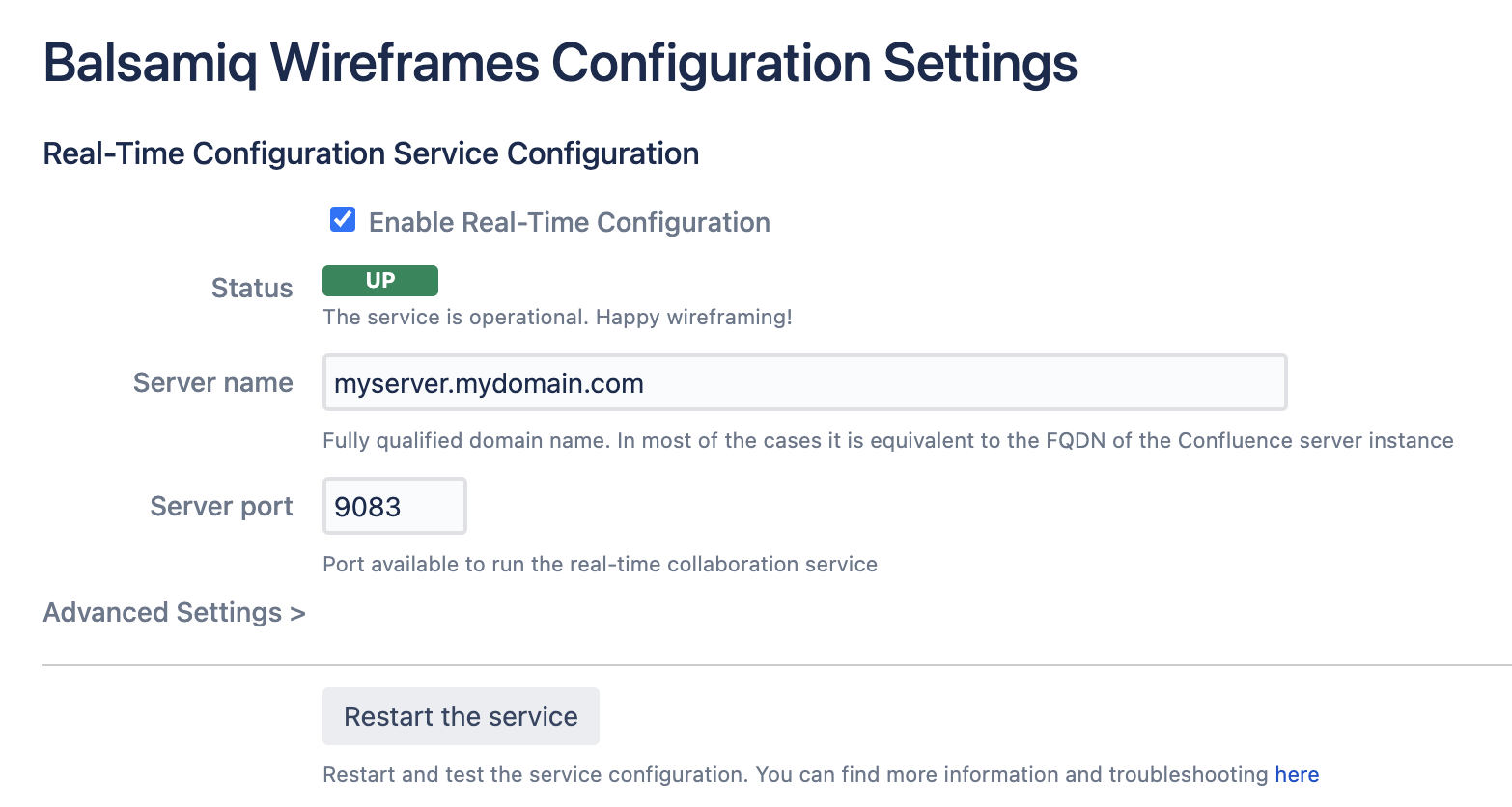The width and height of the screenshot is (1512, 807).
Task: Click the Status label
Action: [252, 288]
